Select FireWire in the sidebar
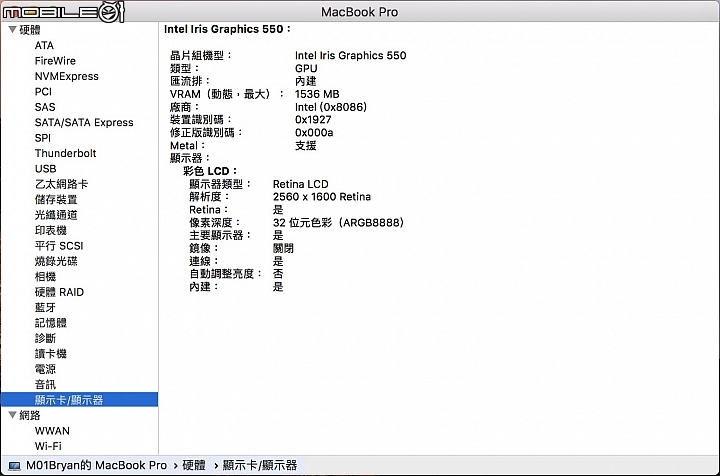Image resolution: width=720 pixels, height=476 pixels. (x=55, y=61)
